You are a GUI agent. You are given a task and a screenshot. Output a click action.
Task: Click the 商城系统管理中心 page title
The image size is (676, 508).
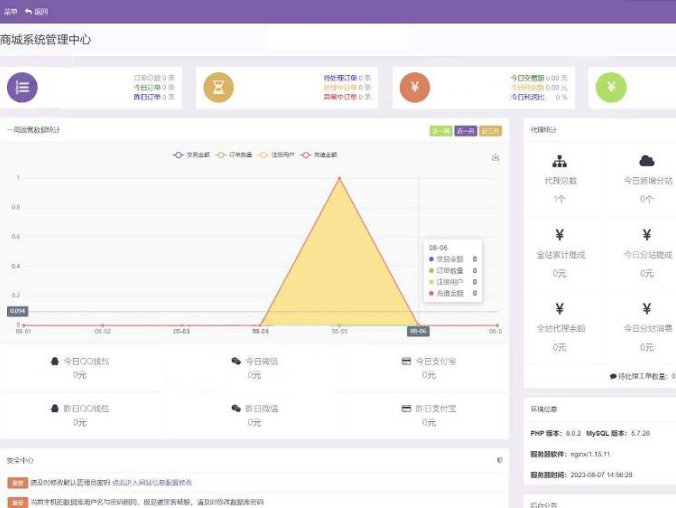(x=45, y=40)
